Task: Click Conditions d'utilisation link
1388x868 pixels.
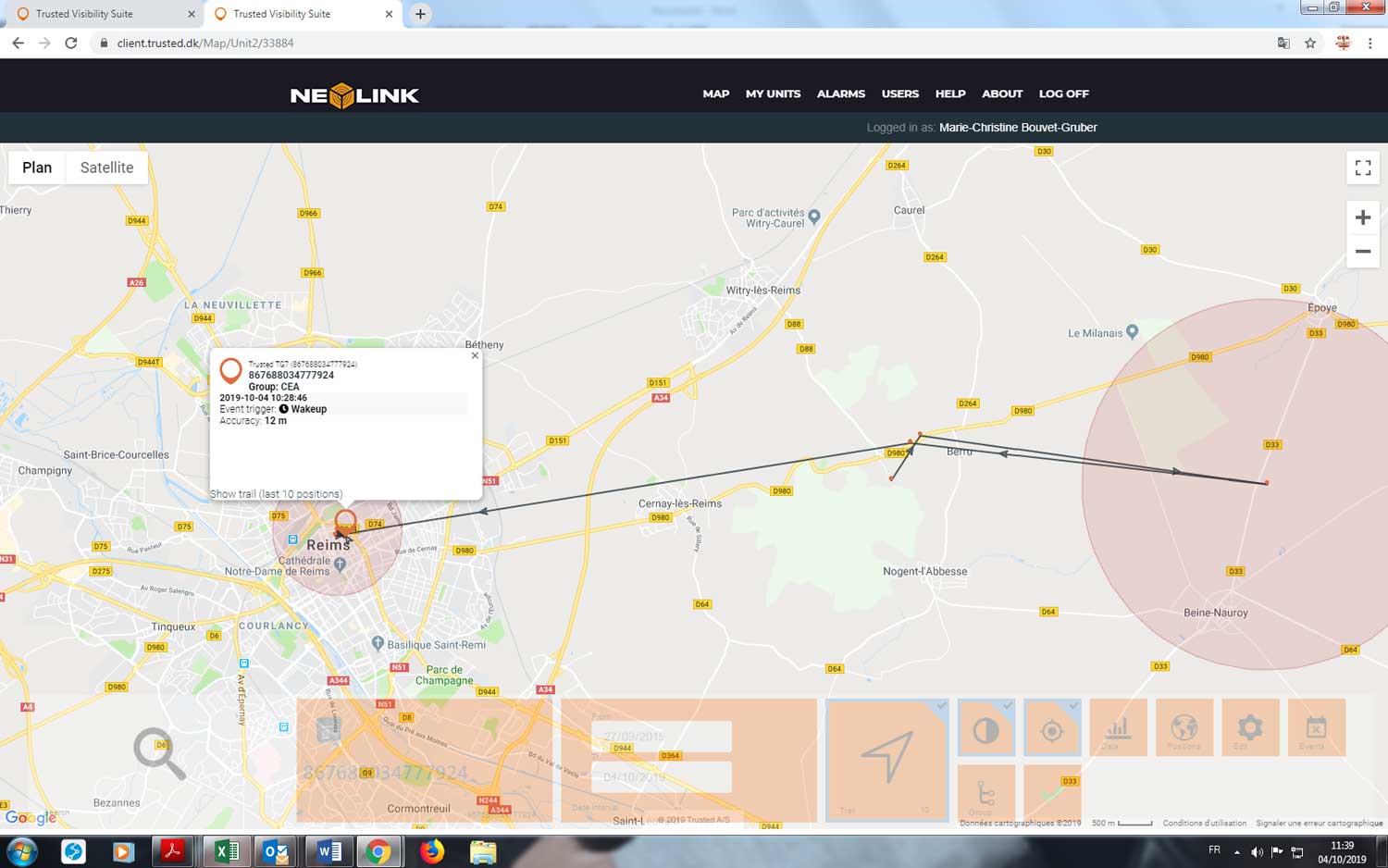Action: tap(1204, 823)
